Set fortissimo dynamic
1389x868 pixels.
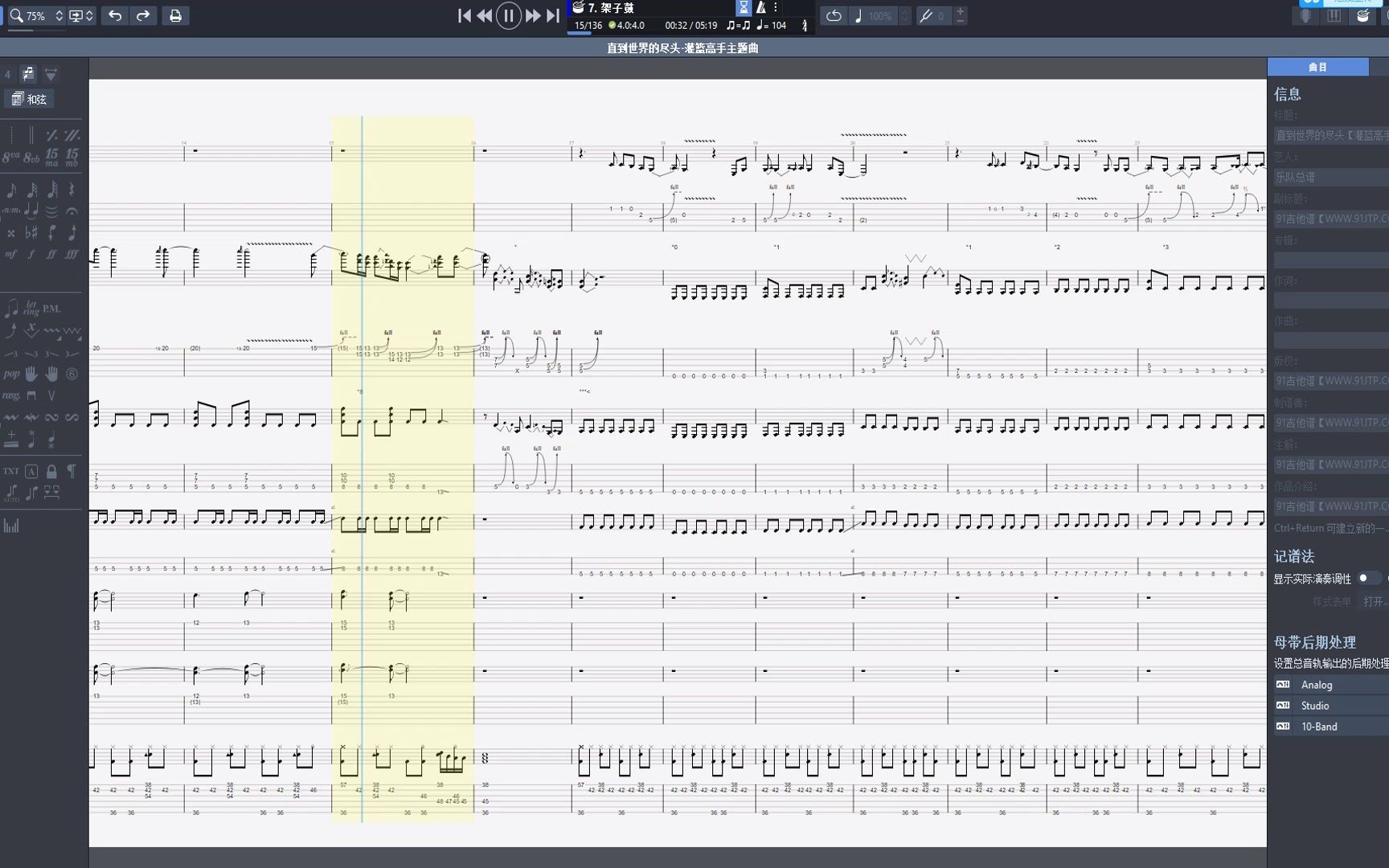point(51,254)
